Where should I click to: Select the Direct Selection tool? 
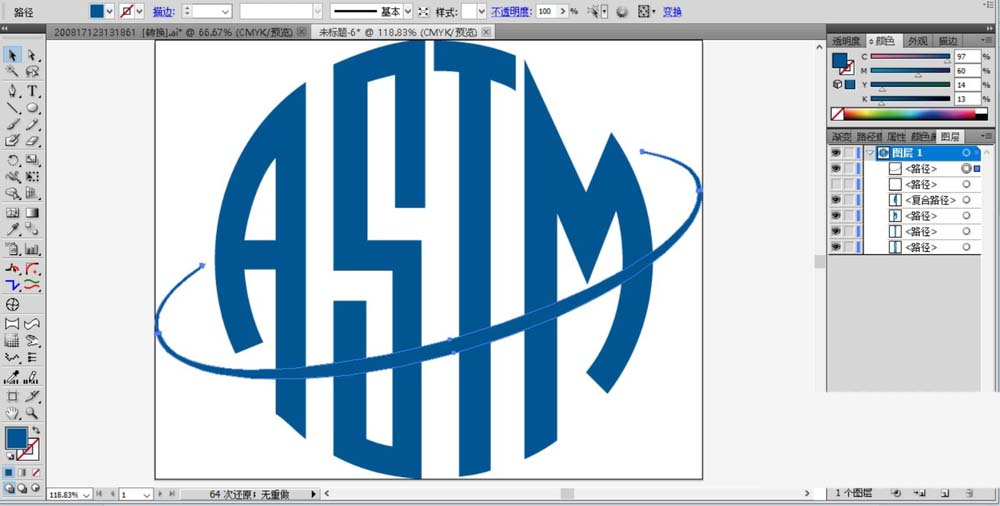33,56
